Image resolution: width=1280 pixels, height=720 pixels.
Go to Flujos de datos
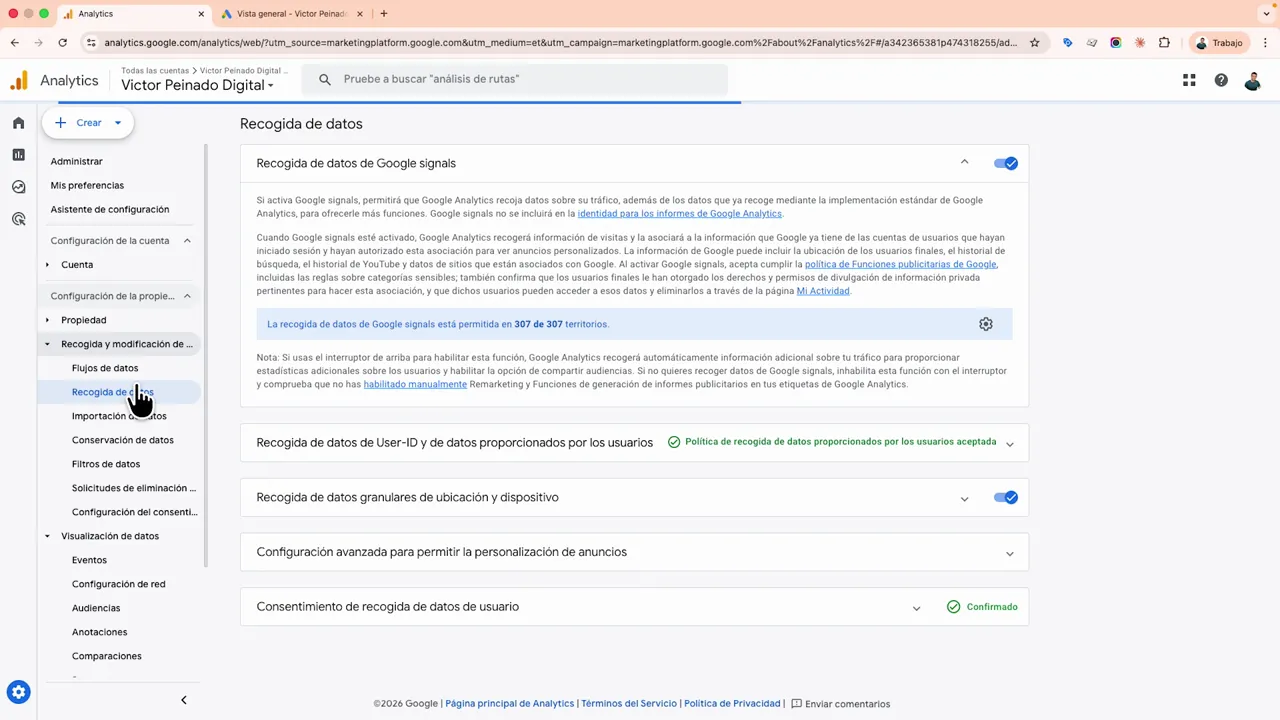[x=105, y=368]
